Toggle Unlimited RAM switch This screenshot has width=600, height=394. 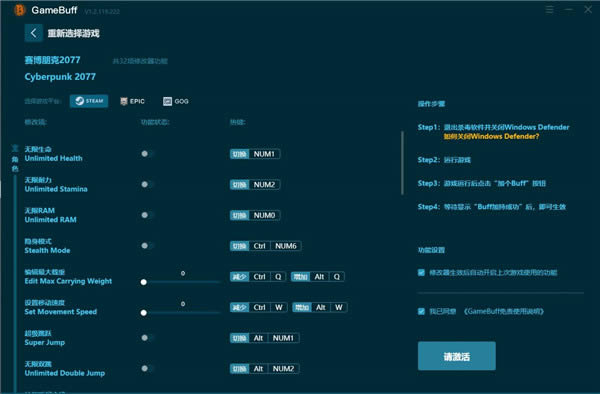pos(147,215)
